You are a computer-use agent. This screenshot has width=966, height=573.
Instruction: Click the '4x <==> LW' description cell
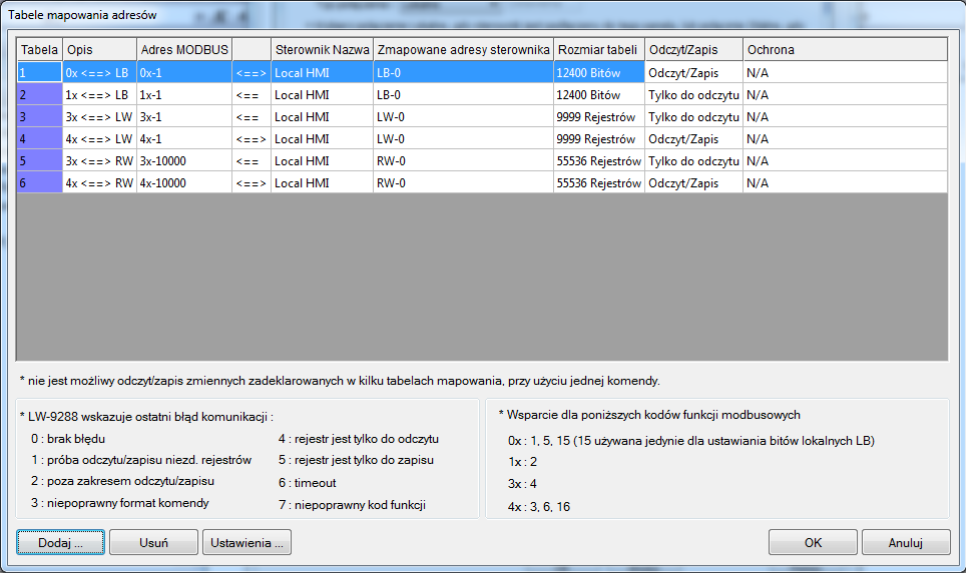(99, 139)
